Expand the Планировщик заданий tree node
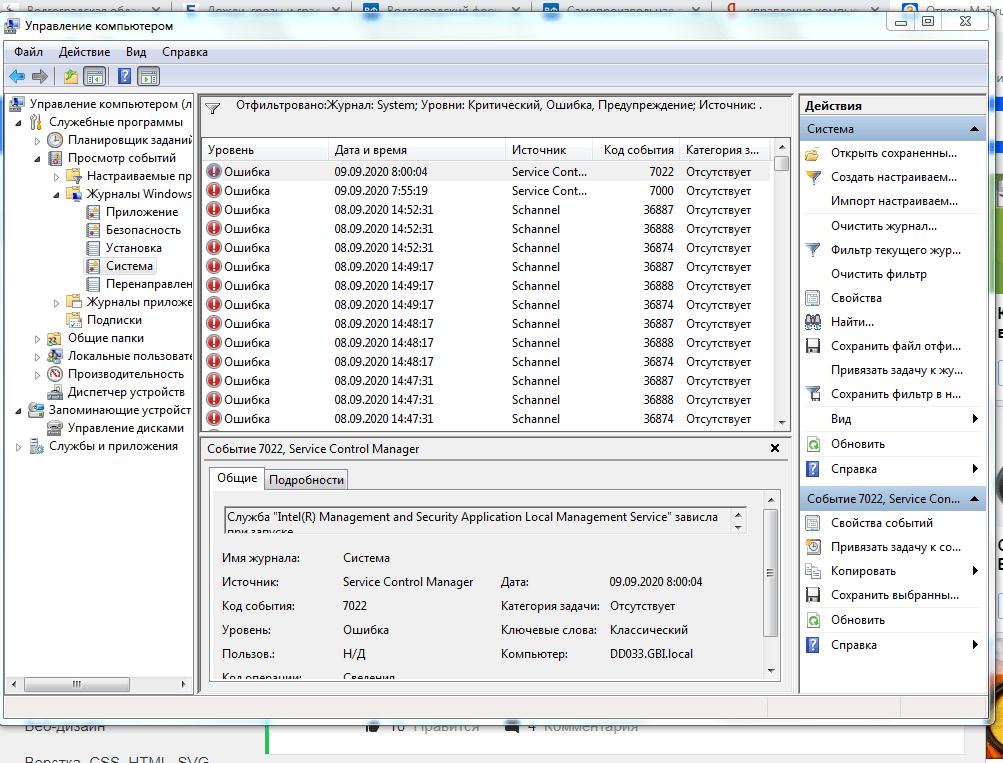The width and height of the screenshot is (1003, 763). [x=39, y=140]
